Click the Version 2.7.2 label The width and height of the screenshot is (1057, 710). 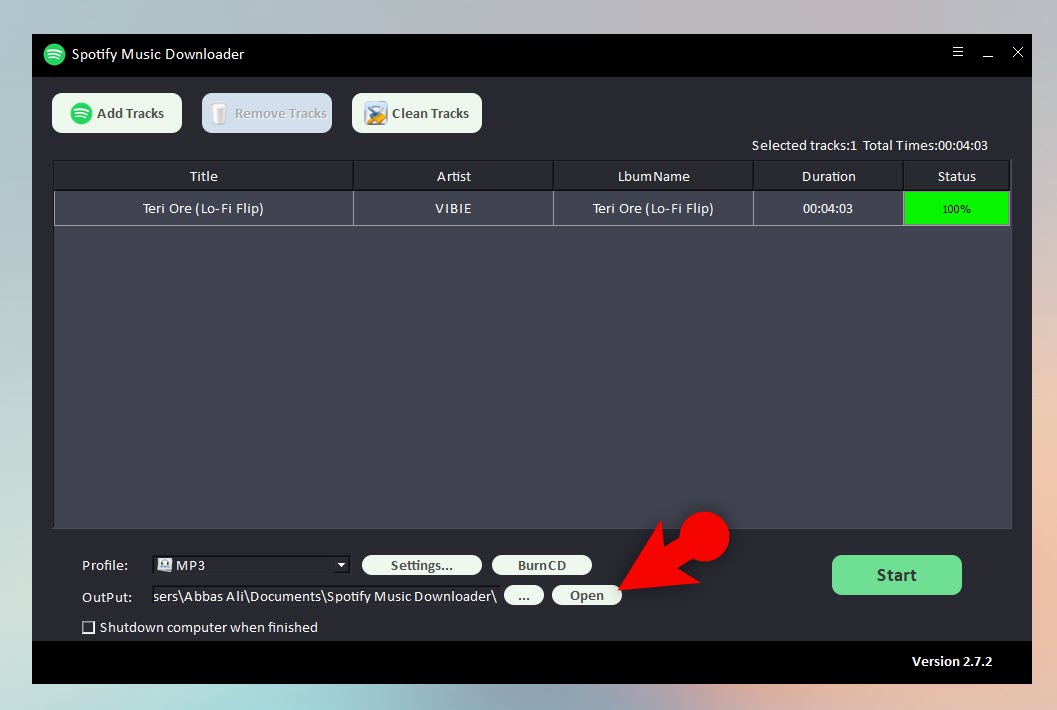(952, 661)
